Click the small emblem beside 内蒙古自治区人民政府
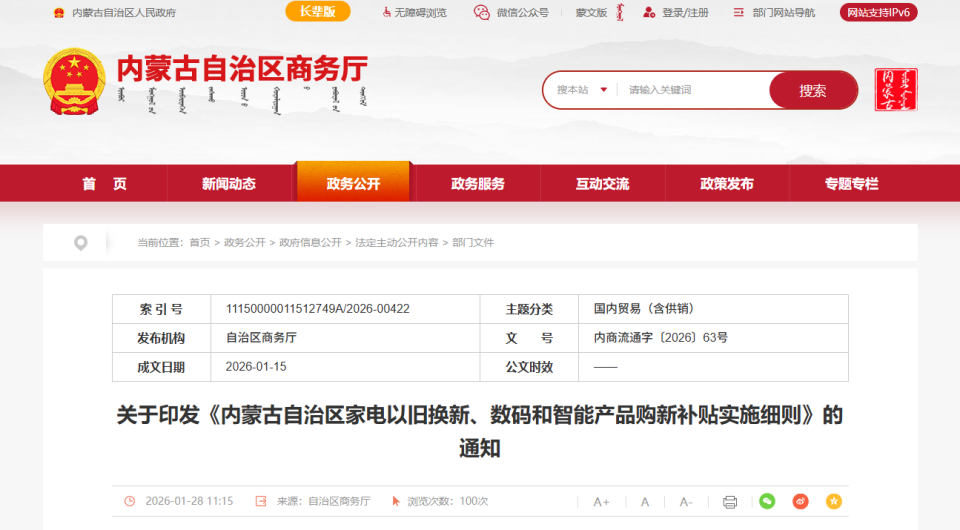The height and width of the screenshot is (530, 960). click(59, 13)
